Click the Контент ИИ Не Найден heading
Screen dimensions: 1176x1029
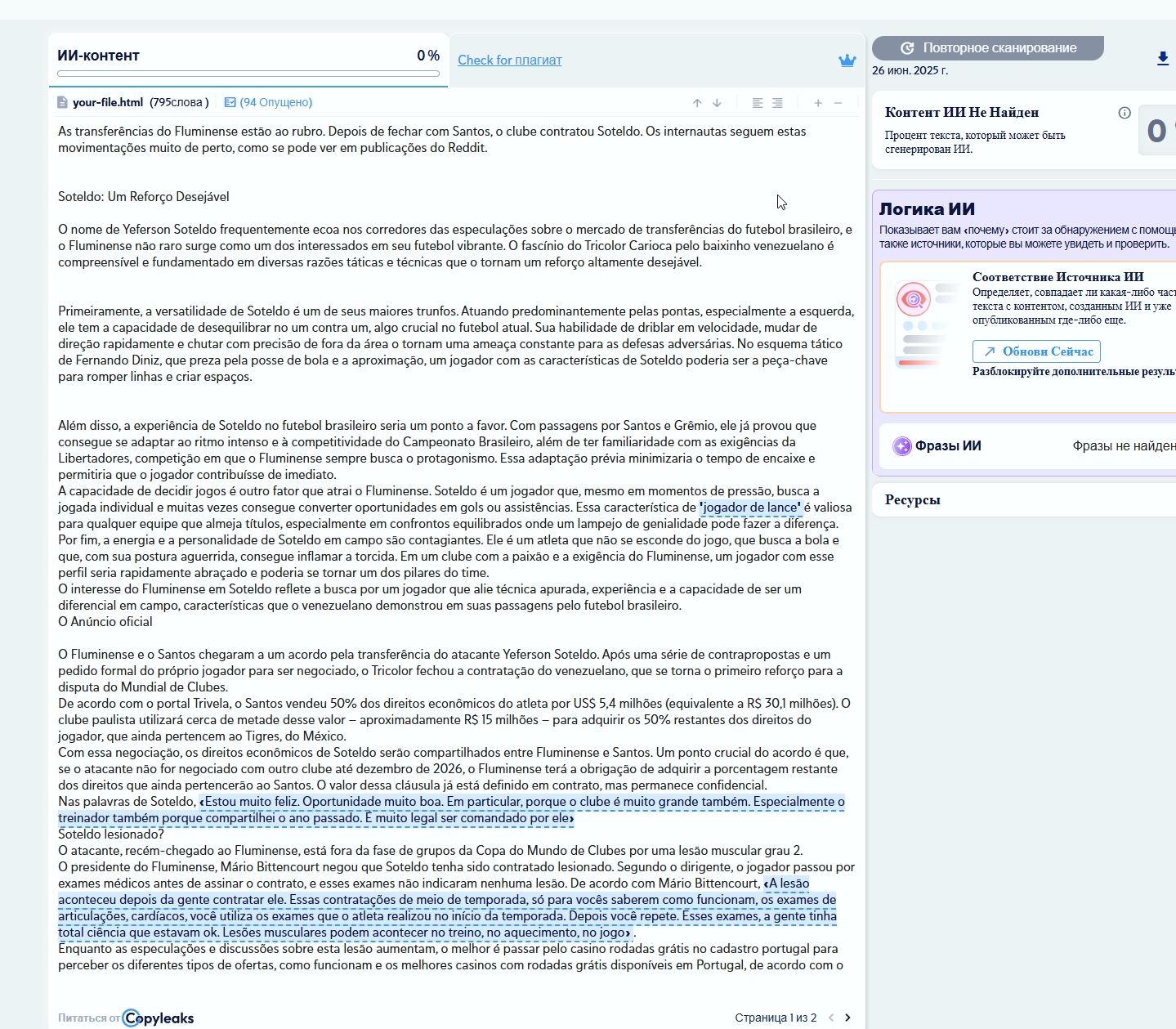tap(962, 113)
